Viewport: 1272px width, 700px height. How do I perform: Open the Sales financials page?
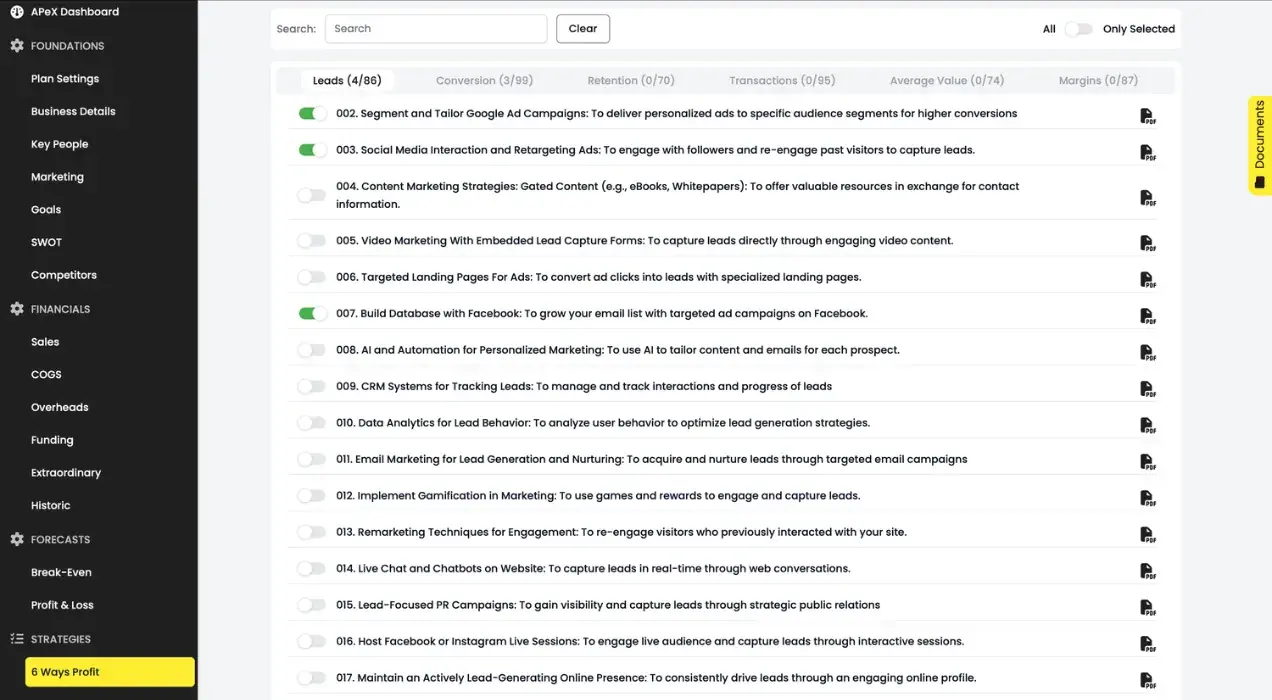pos(45,342)
